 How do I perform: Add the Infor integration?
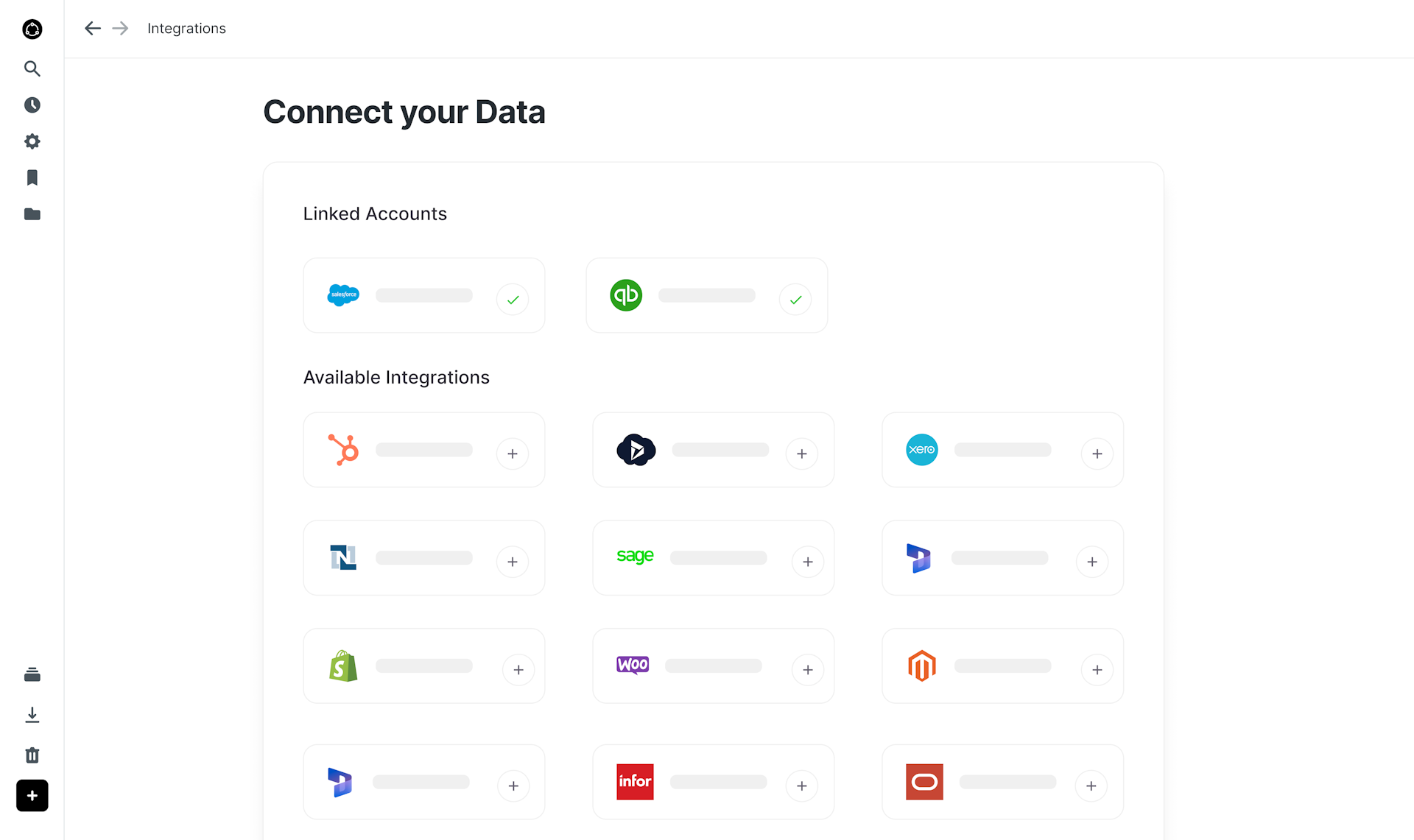coord(802,786)
